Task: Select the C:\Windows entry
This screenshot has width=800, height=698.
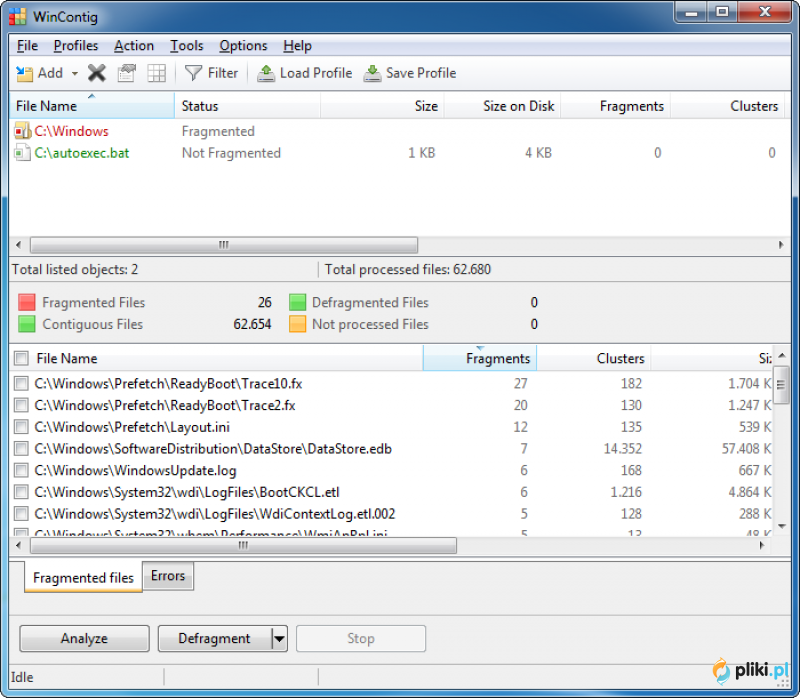Action: (71, 131)
